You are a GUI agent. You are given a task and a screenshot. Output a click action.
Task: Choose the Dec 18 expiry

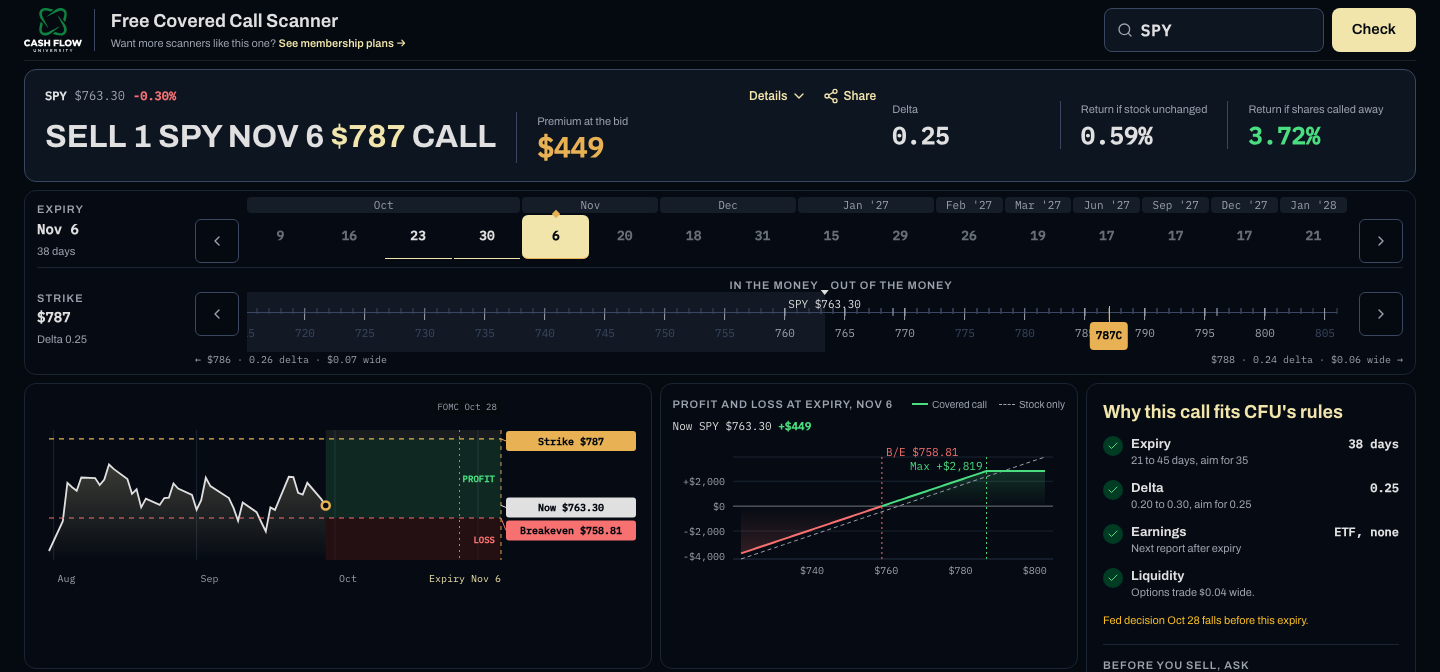click(694, 237)
